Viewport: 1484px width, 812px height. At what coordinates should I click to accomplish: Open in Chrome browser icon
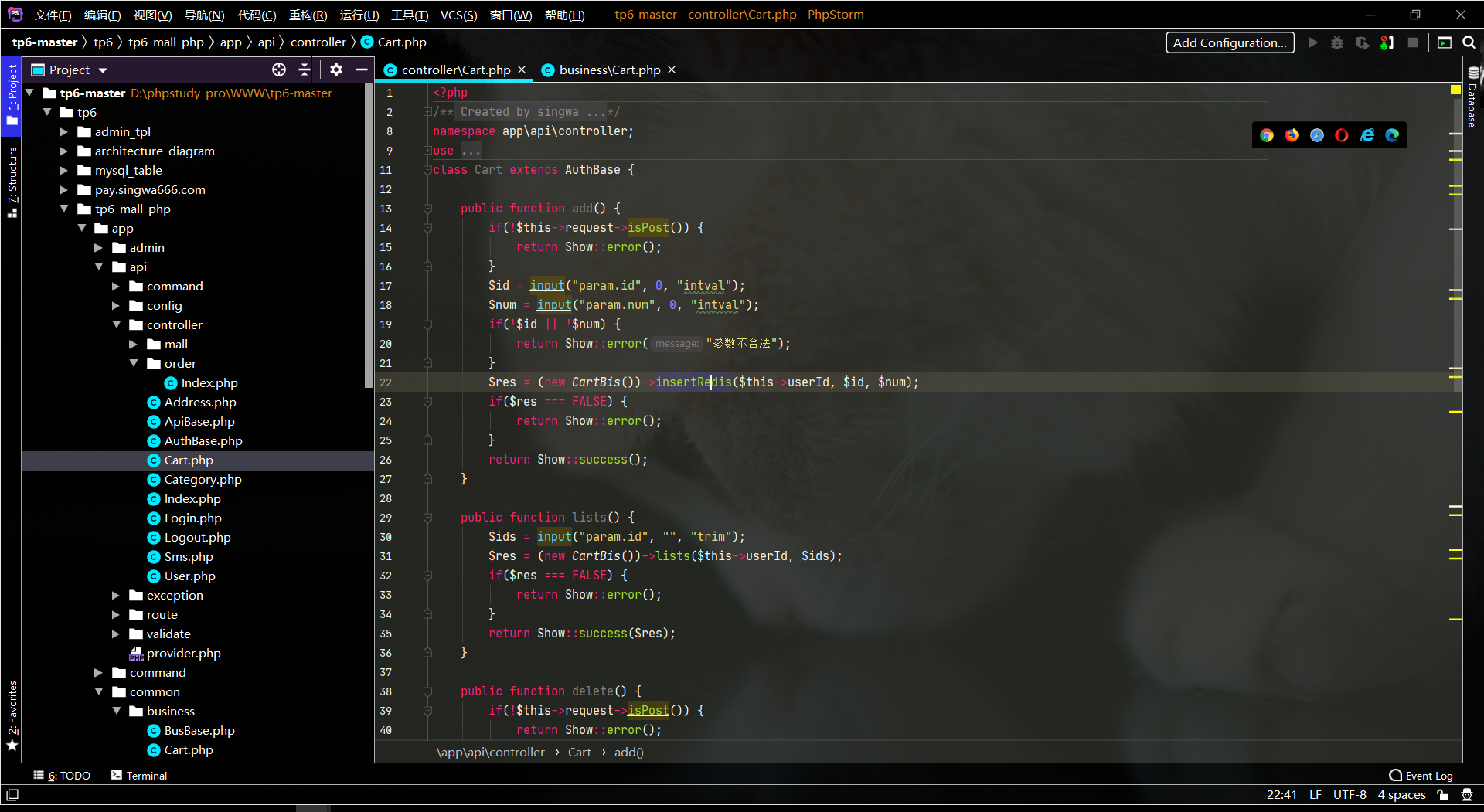pos(1266,136)
